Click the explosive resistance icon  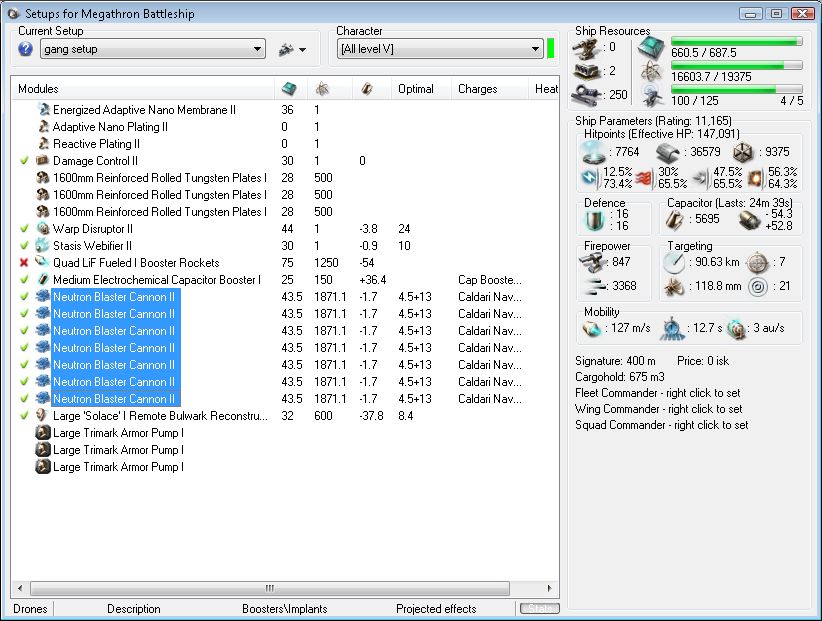pos(755,179)
